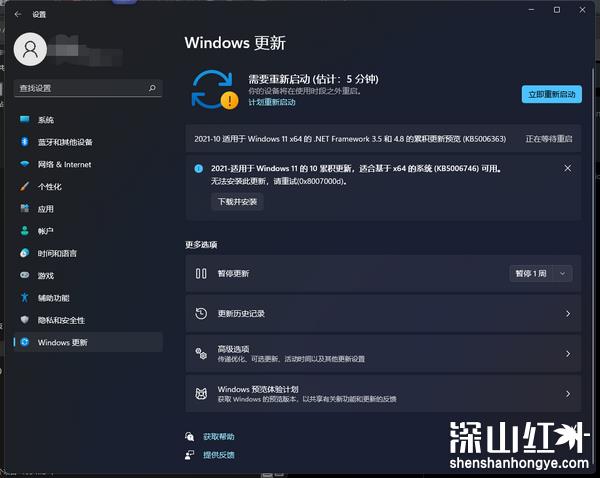This screenshot has width=600, height=478.
Task: Maximize the Settings window
Action: click(557, 10)
